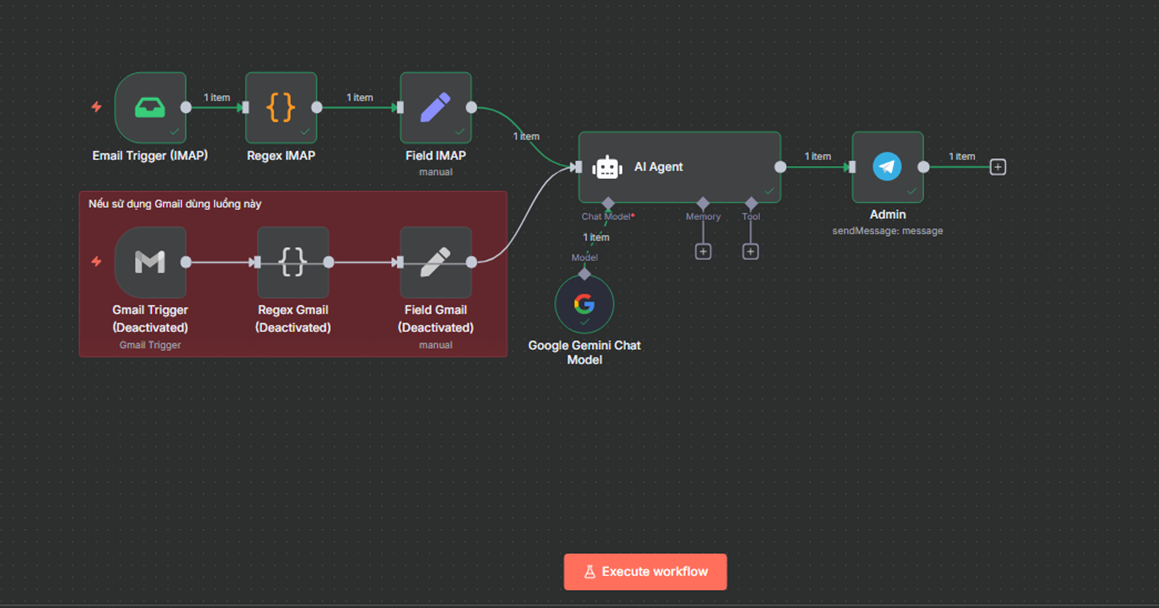The height and width of the screenshot is (608, 1159).
Task: Click the Regex Gmail output connector dot
Action: click(329, 262)
